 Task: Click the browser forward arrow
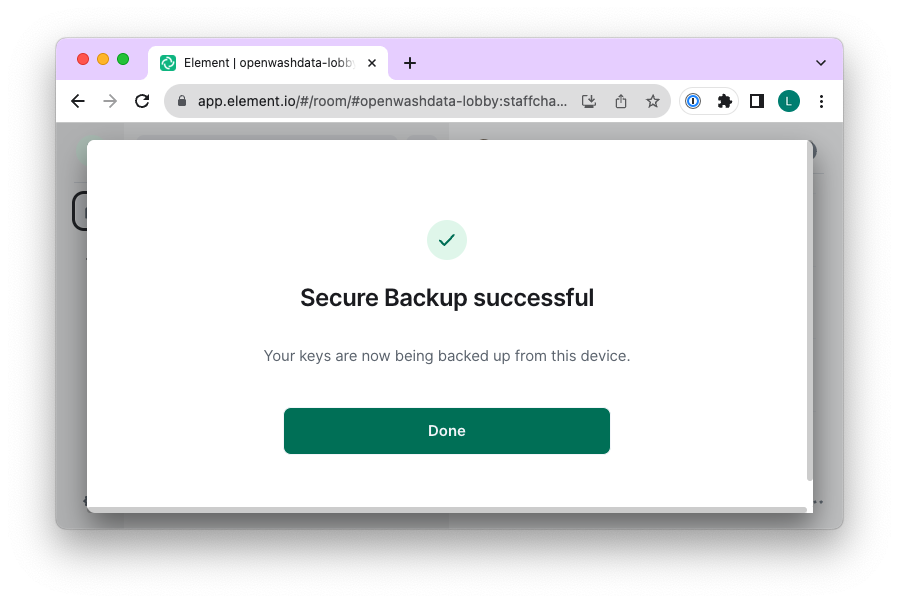(110, 101)
